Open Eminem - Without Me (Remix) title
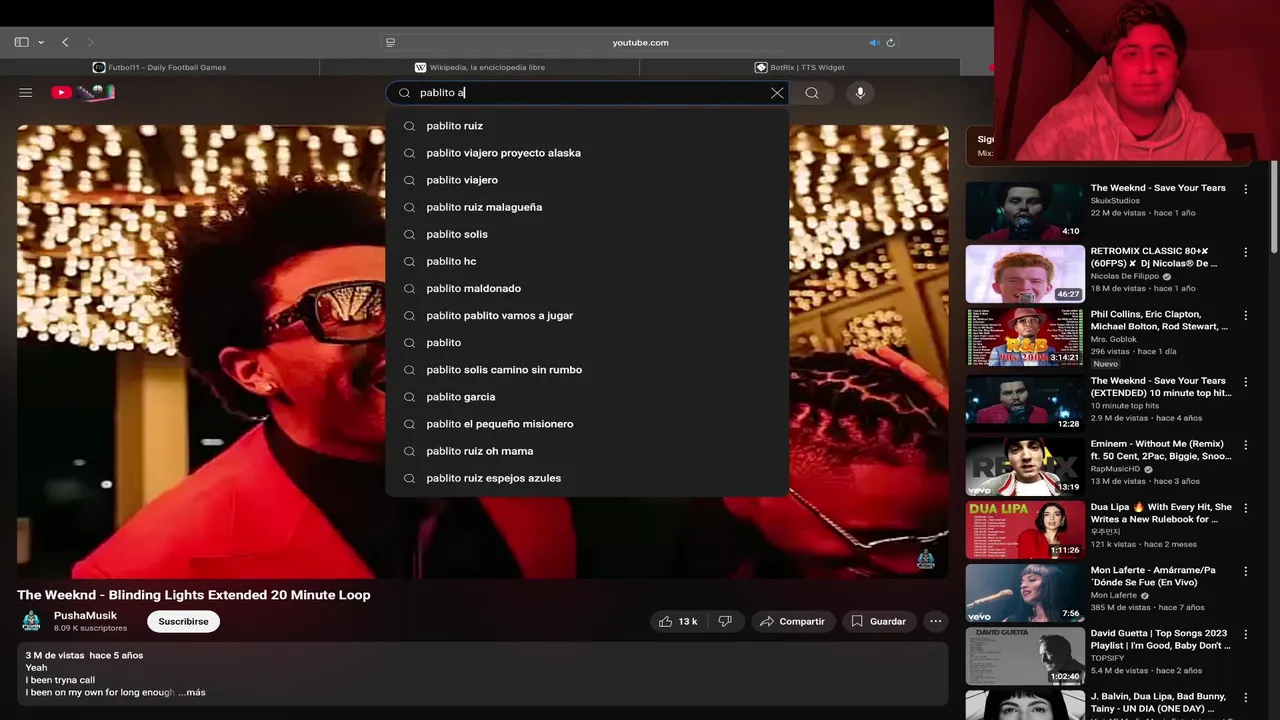 pyautogui.click(x=1161, y=450)
